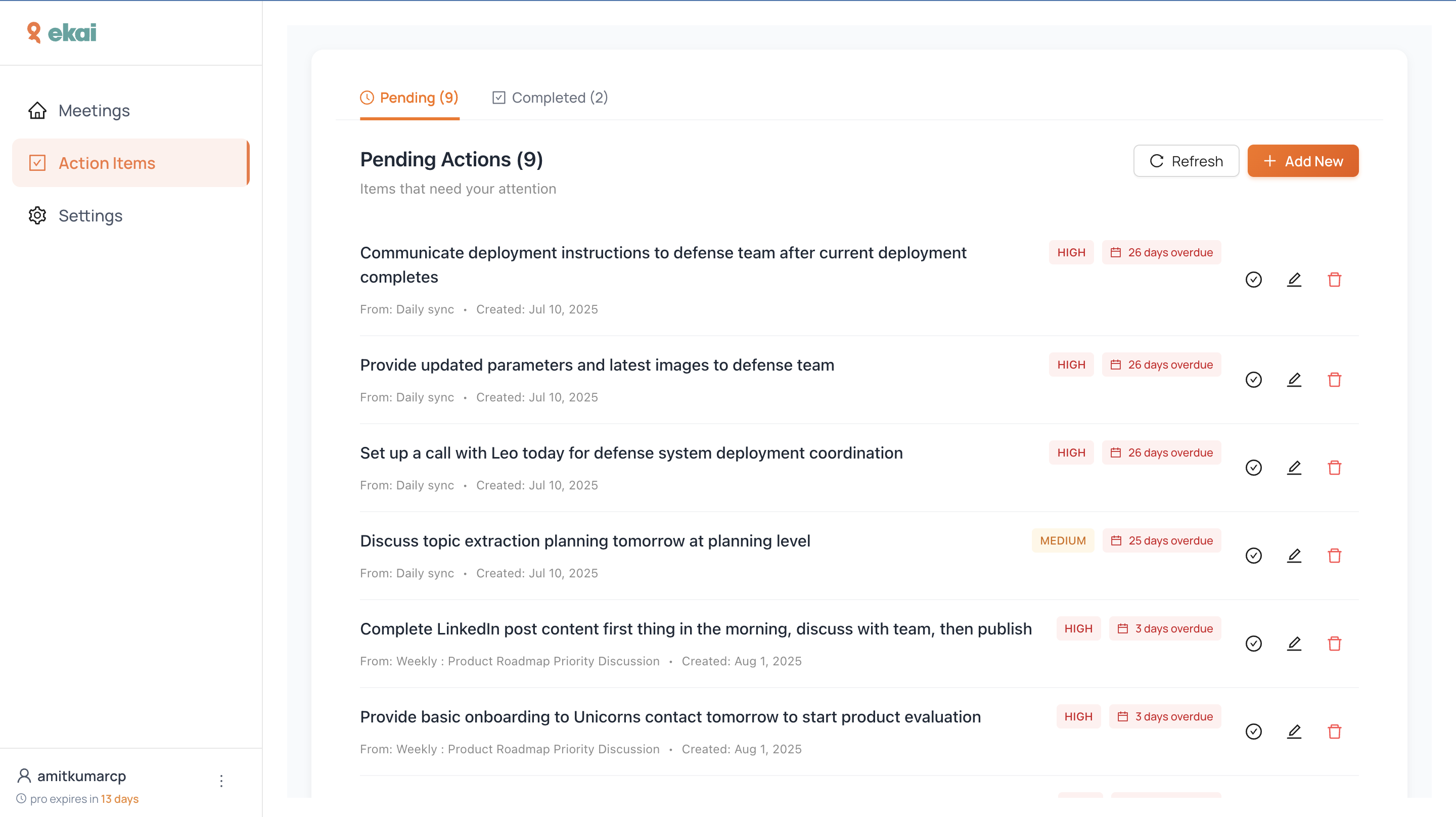This screenshot has width=1456, height=817.
Task: Open the amitkumarcp account options menu
Action: (x=221, y=780)
